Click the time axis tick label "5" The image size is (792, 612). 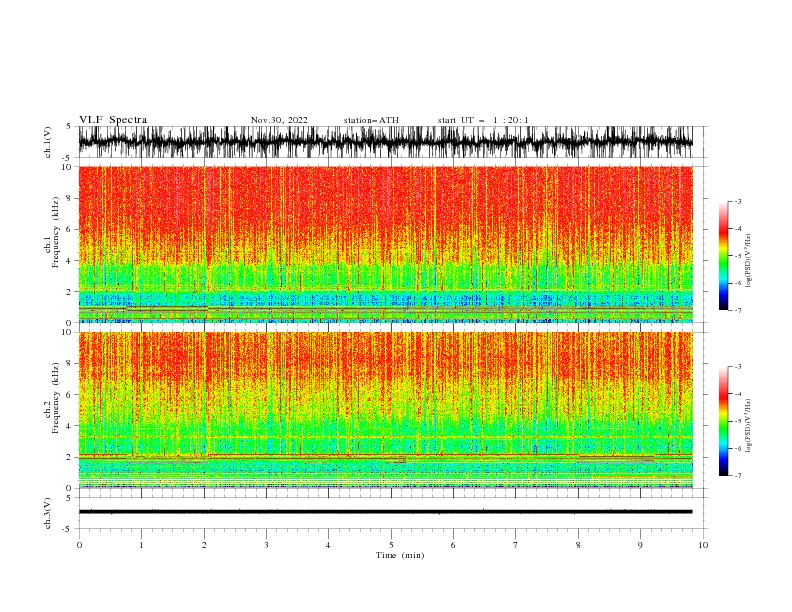[x=391, y=545]
